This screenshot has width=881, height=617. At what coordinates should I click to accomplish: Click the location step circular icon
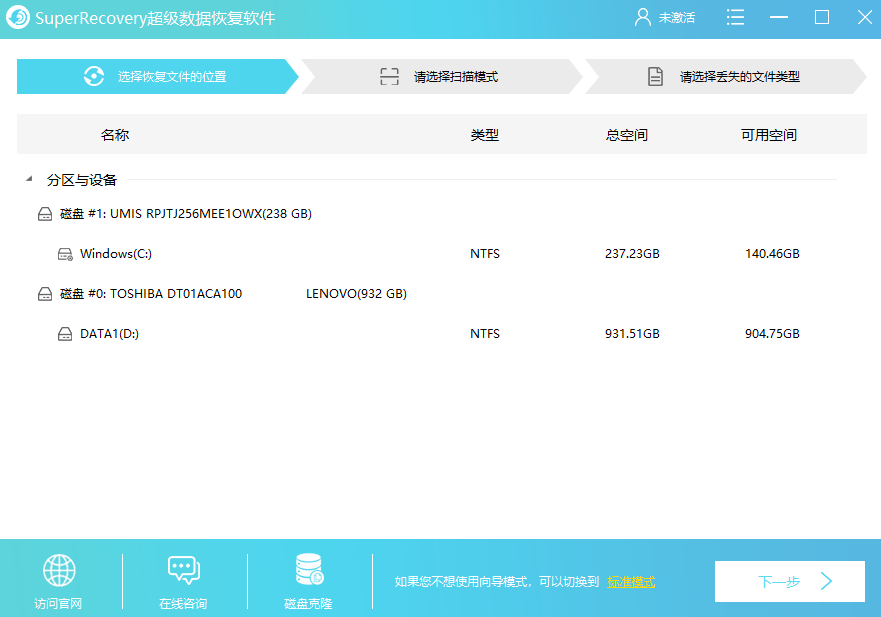coord(93,75)
